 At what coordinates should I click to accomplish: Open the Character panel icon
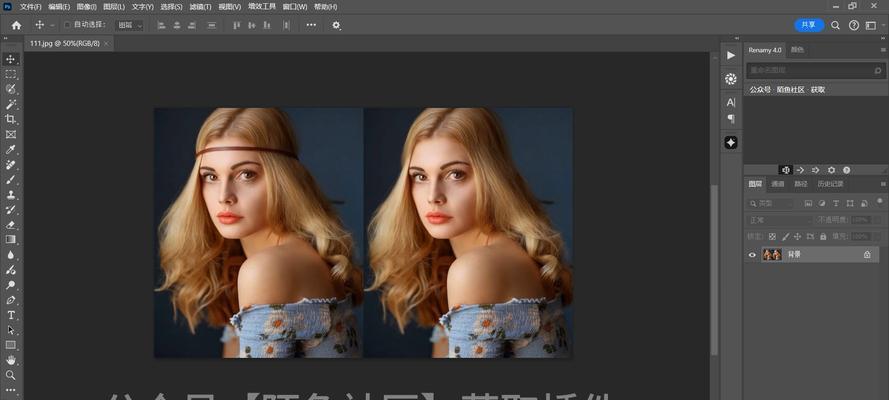click(731, 102)
